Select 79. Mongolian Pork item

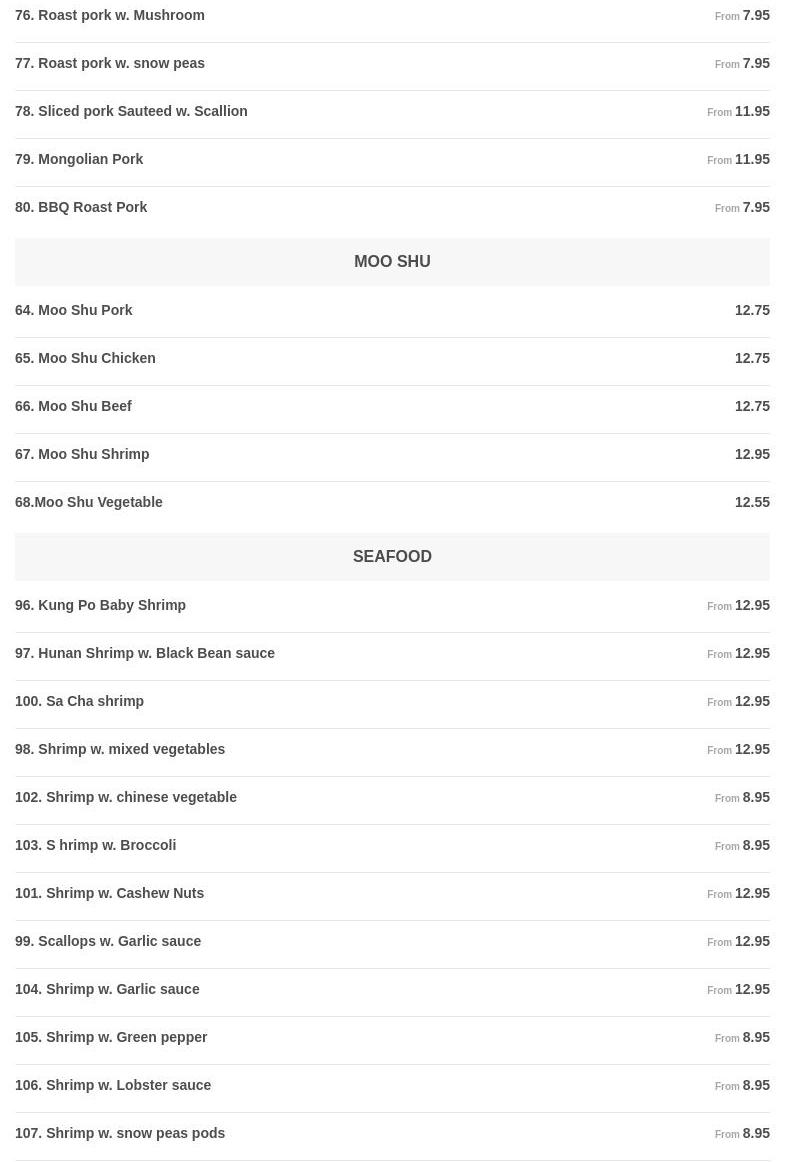click(x=79, y=160)
